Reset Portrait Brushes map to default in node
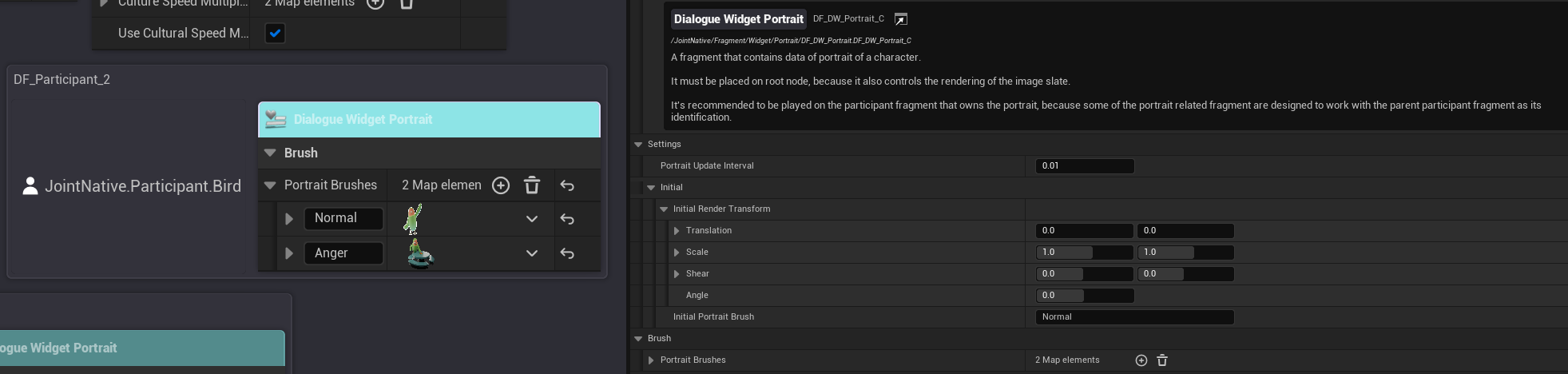The image size is (1568, 374). point(567,185)
